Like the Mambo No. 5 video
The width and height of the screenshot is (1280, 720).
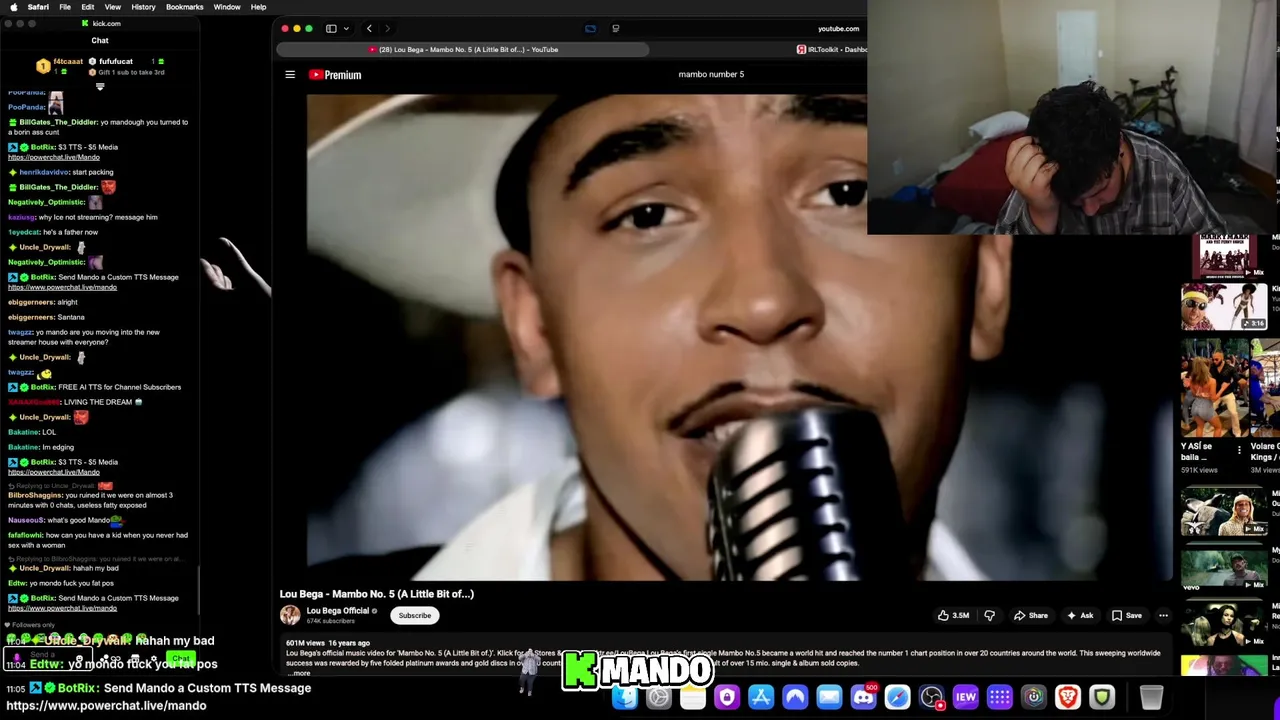coord(953,616)
